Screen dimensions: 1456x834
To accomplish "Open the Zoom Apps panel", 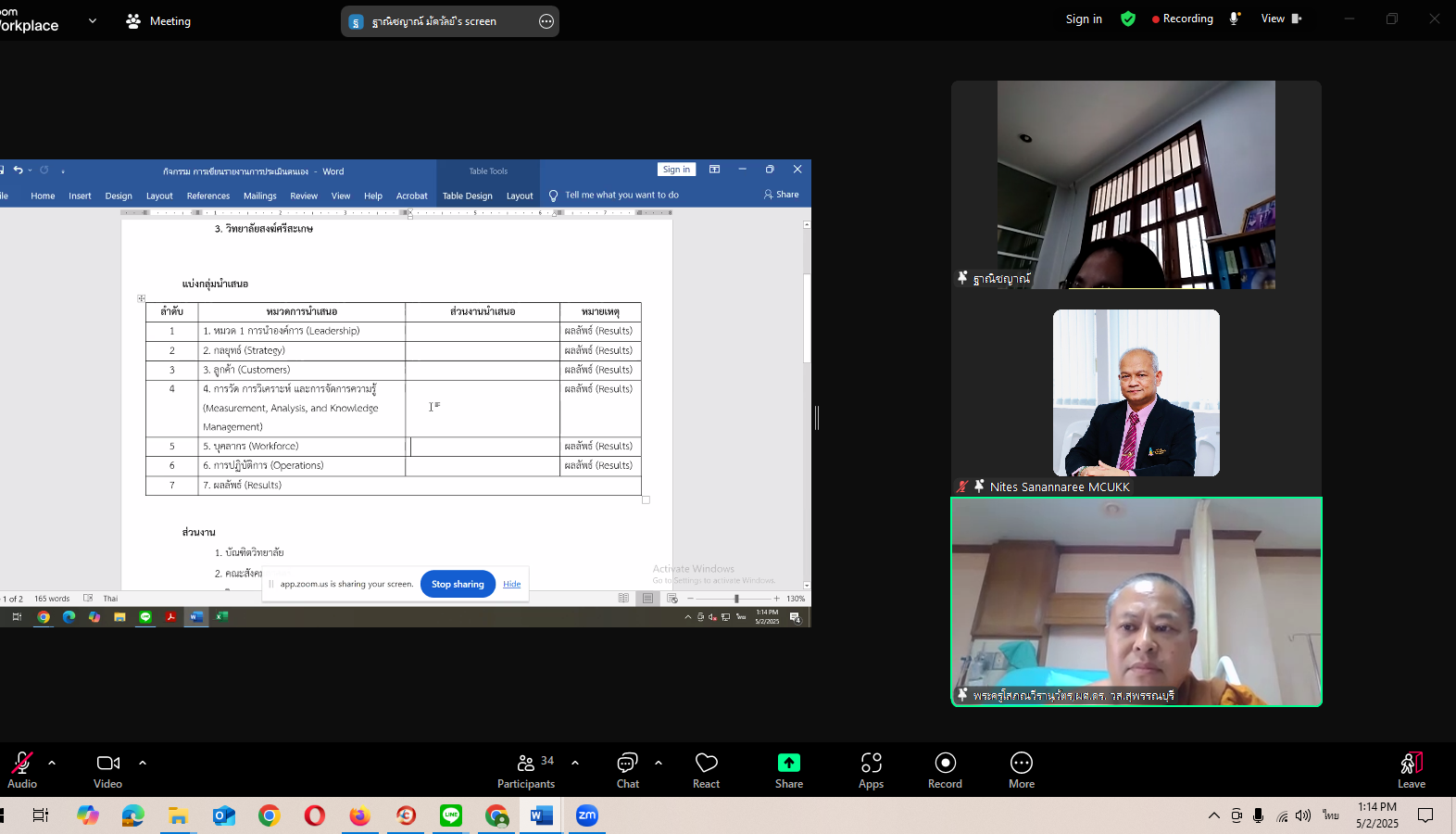I will click(x=872, y=770).
